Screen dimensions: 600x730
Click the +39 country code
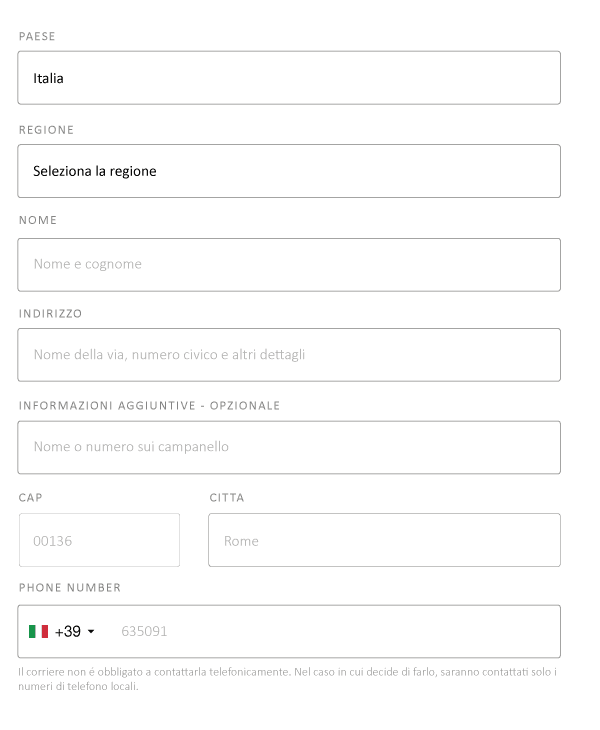tap(68, 632)
